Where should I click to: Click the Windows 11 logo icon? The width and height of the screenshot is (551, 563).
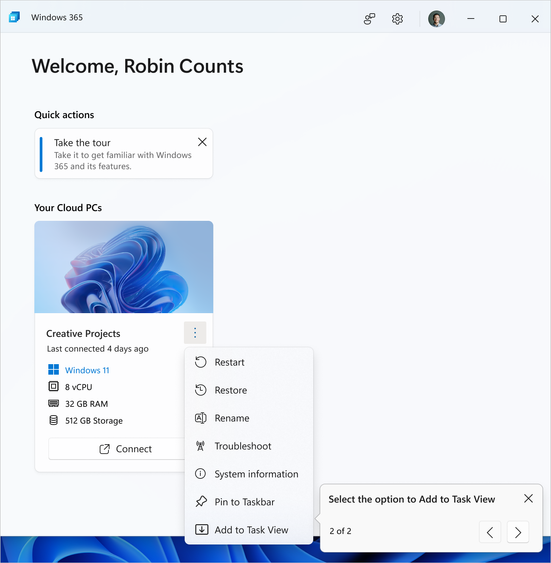point(53,369)
